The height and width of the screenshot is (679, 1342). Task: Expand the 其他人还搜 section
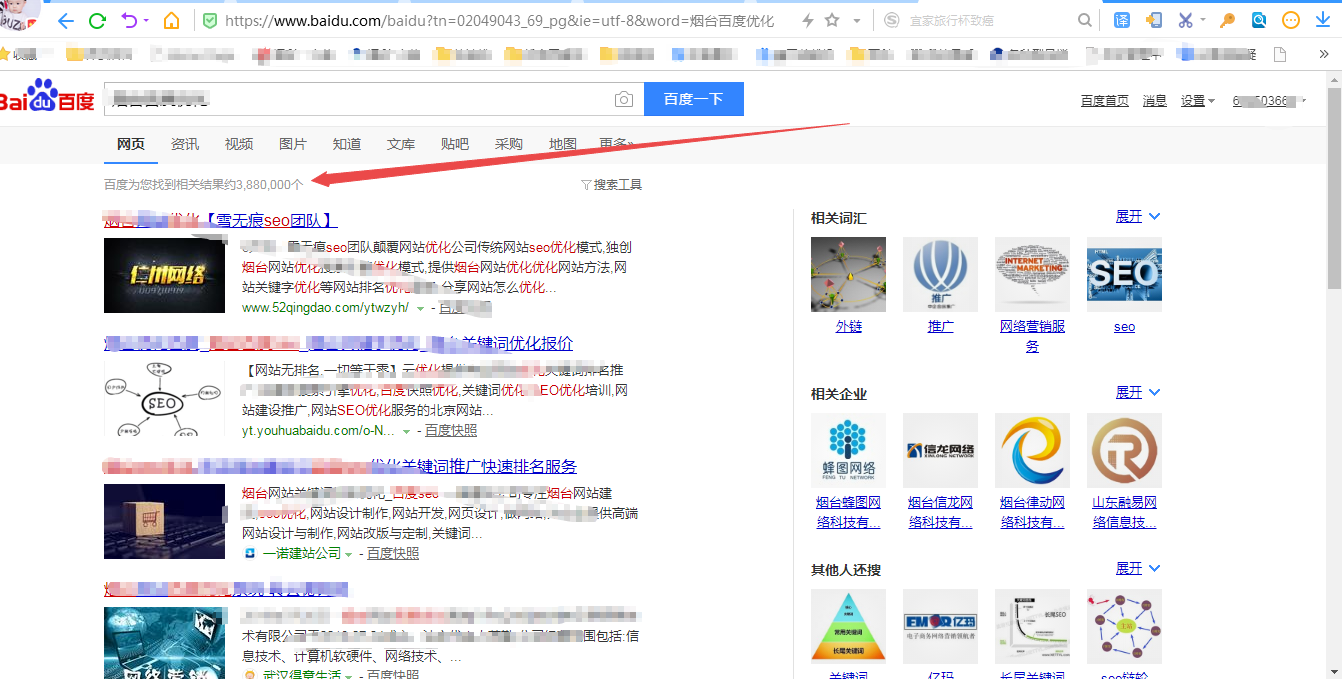(x=1138, y=568)
